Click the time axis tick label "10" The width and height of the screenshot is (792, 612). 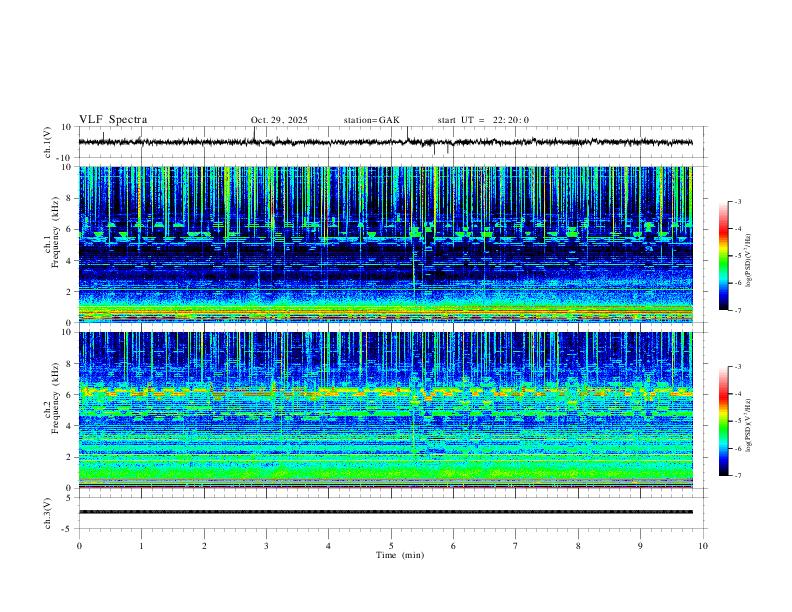tap(703, 546)
